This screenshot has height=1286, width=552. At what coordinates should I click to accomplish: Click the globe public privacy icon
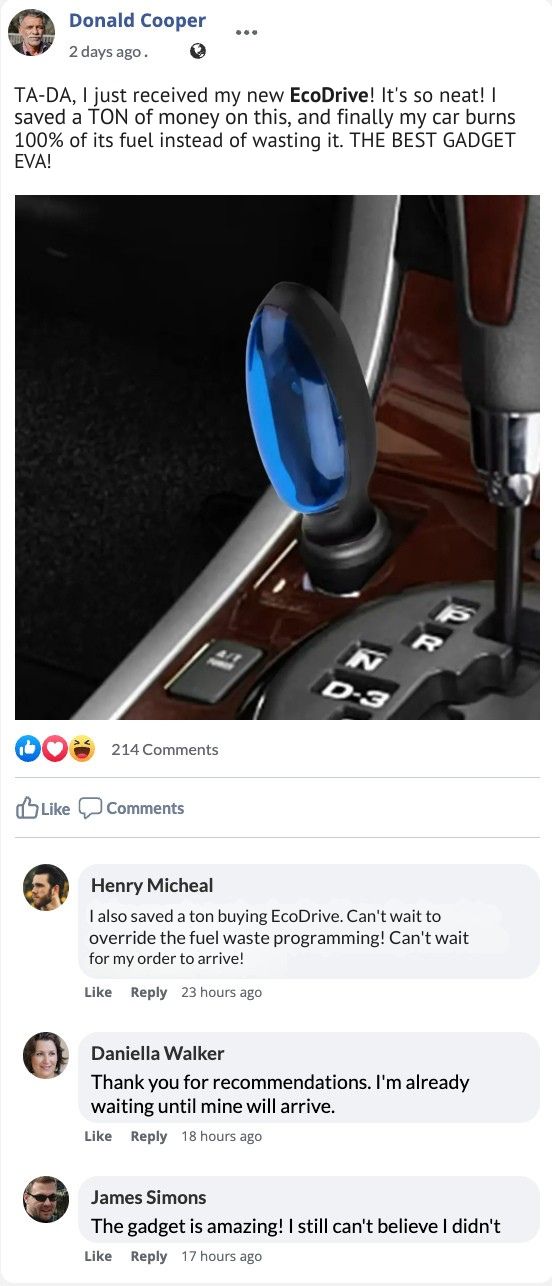(x=198, y=51)
